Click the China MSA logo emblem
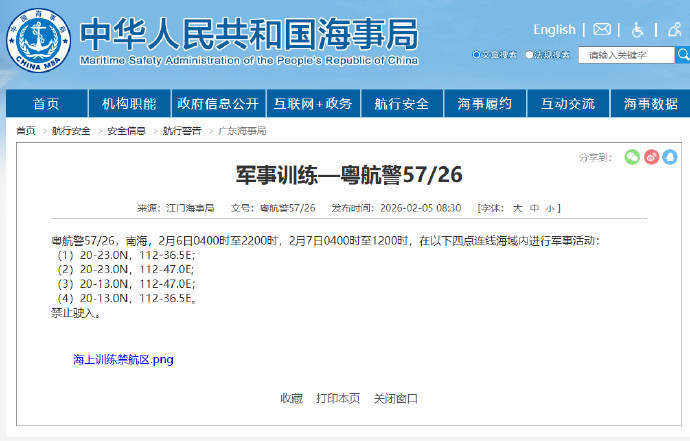Viewport: 690px width, 441px height. tap(39, 41)
